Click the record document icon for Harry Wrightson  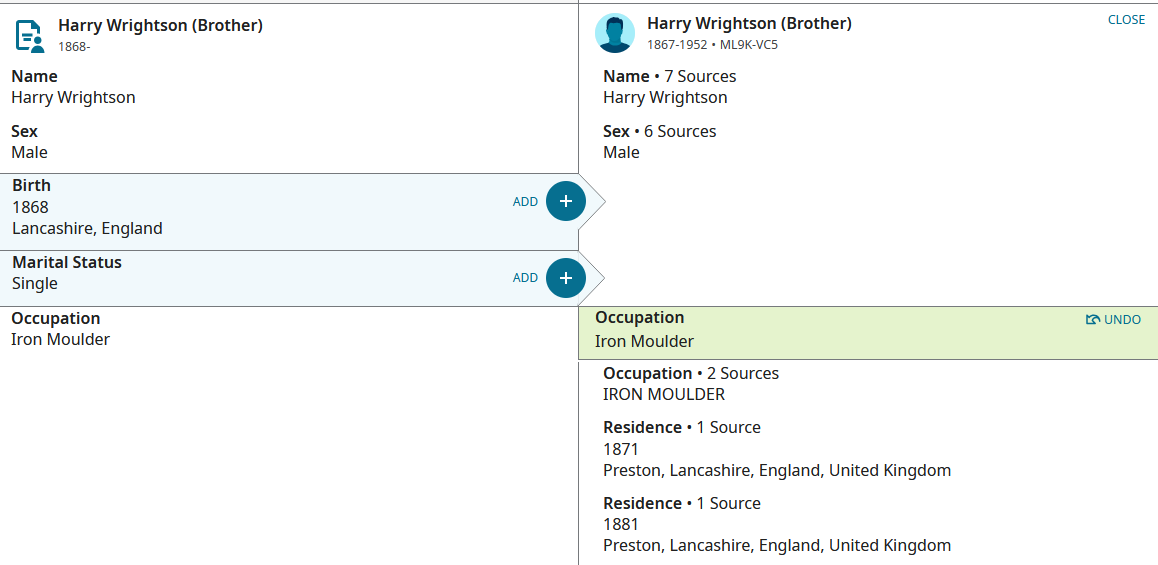30,35
